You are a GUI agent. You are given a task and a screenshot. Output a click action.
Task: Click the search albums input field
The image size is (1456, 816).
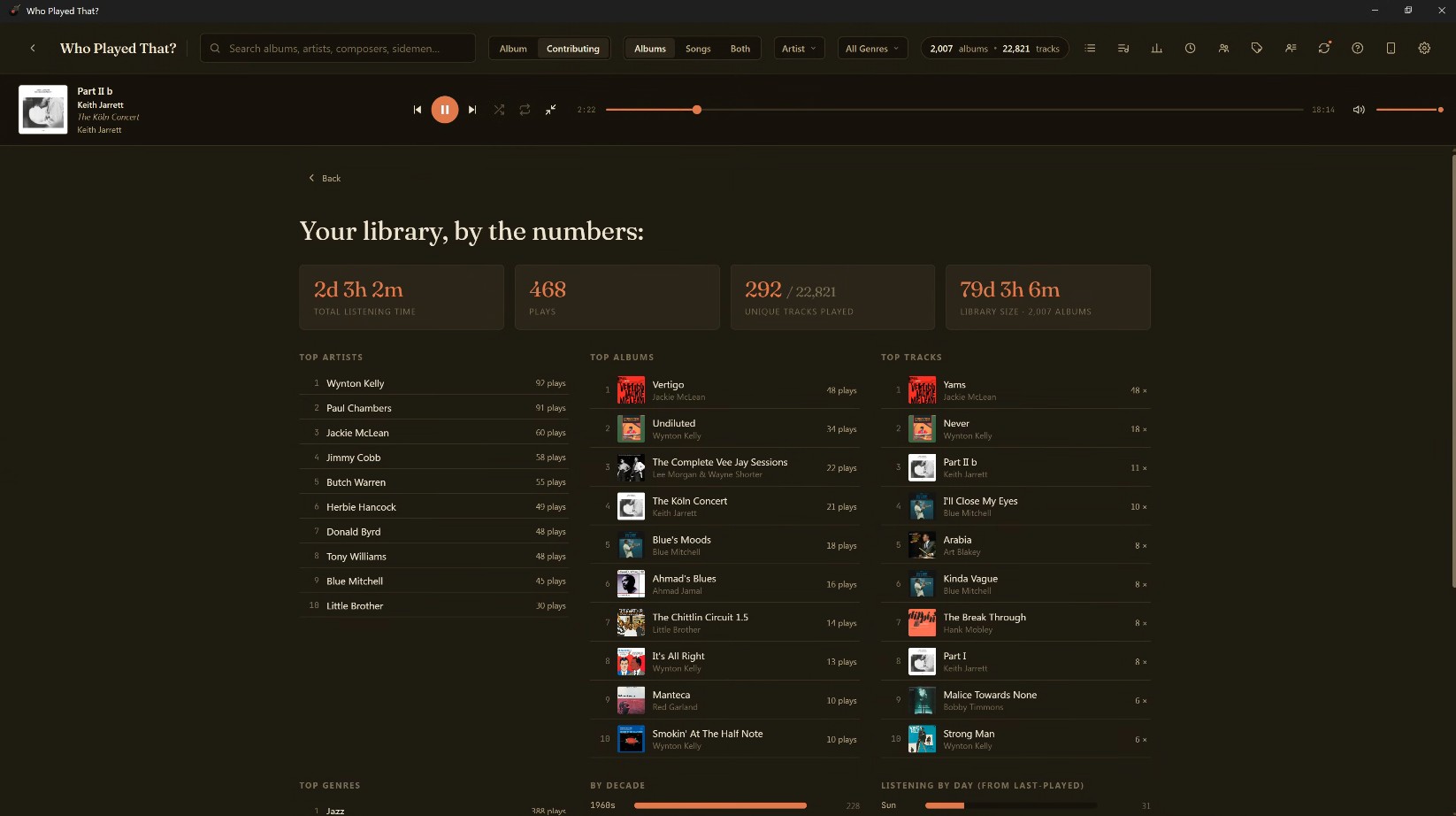click(x=338, y=49)
